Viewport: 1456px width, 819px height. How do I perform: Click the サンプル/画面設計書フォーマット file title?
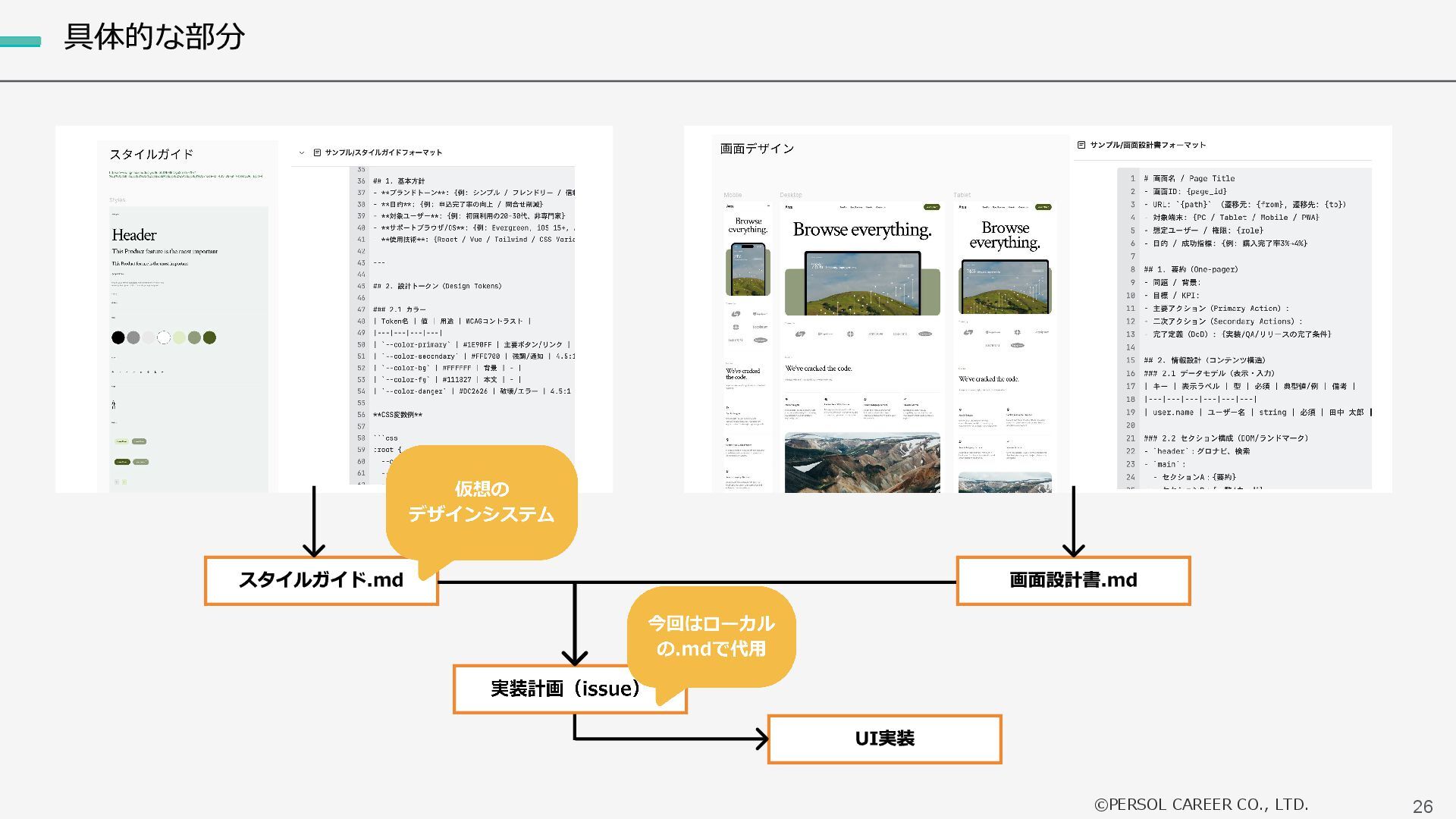pos(1147,145)
